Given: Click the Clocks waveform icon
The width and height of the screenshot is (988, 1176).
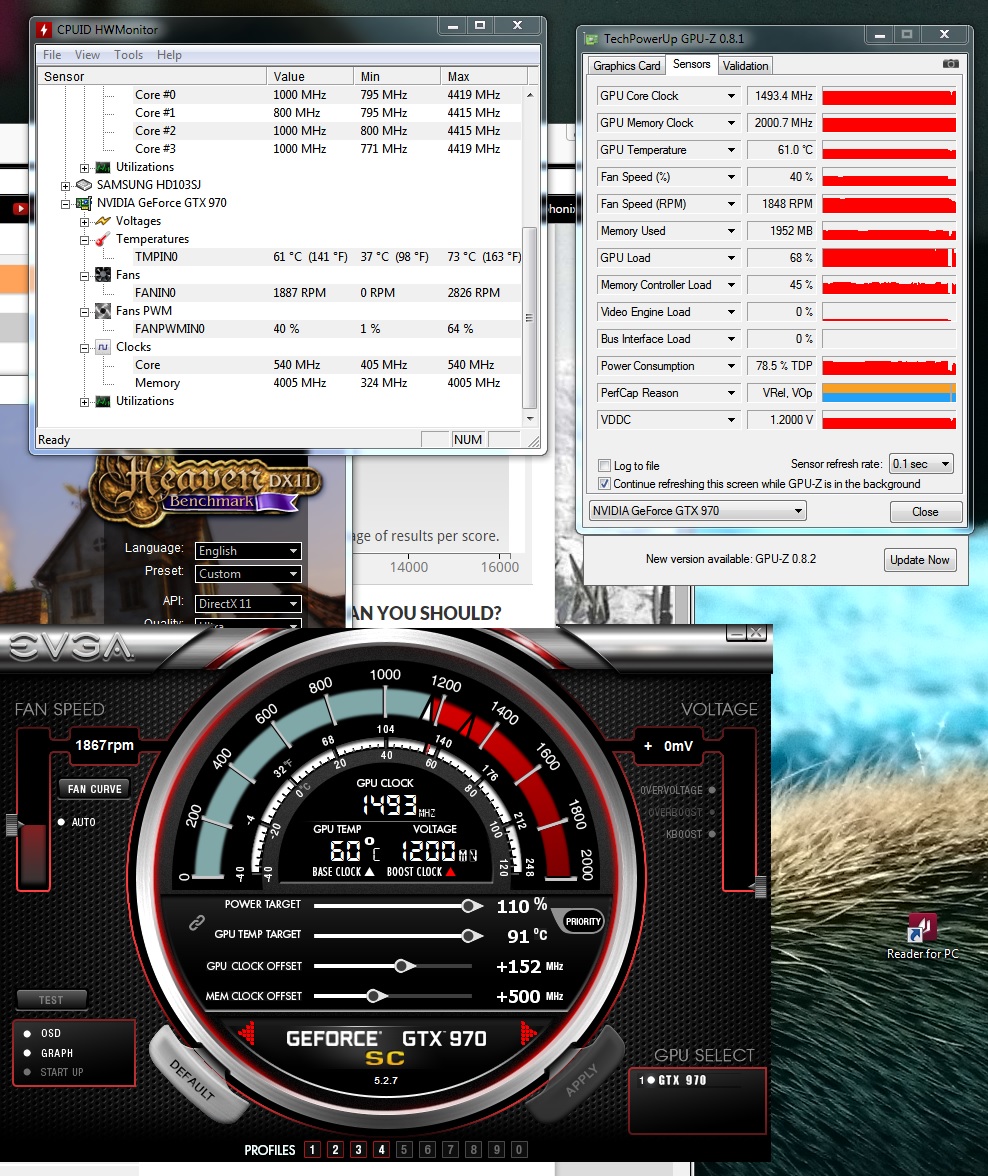Looking at the screenshot, I should click(x=103, y=347).
